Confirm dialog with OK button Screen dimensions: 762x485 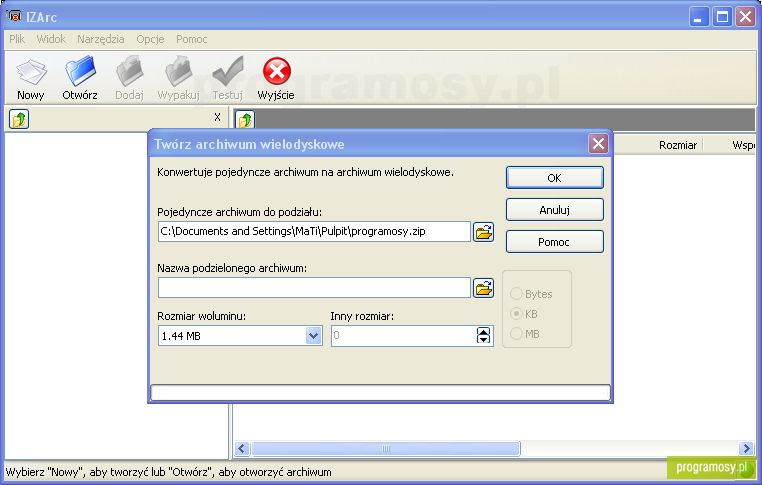pyautogui.click(x=554, y=178)
